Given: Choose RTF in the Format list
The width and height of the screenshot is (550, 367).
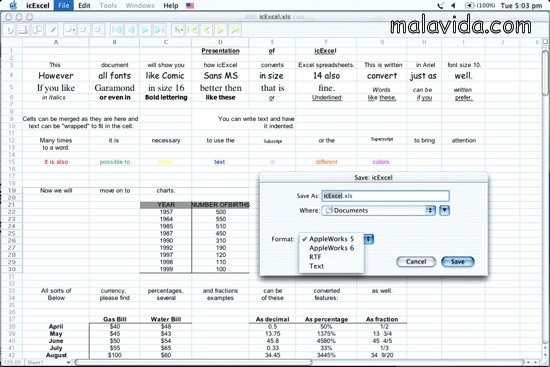Looking at the screenshot, I should pos(331,257).
